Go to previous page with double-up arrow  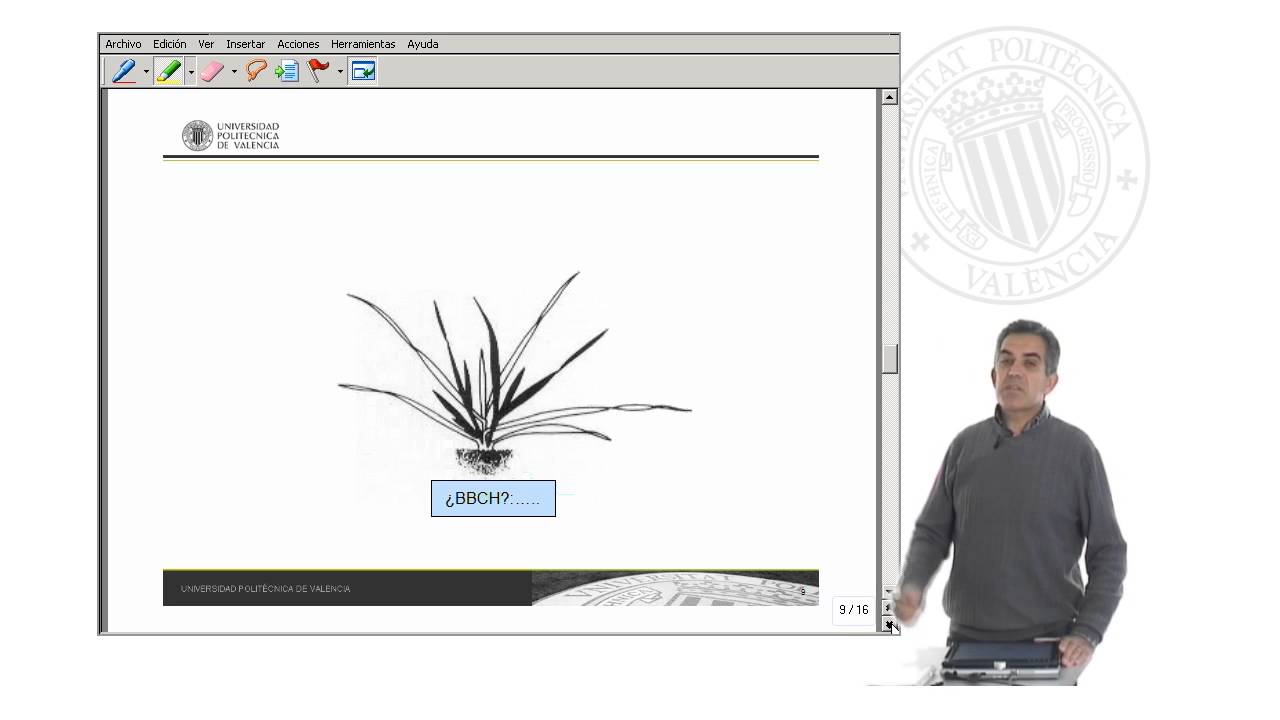click(x=889, y=608)
